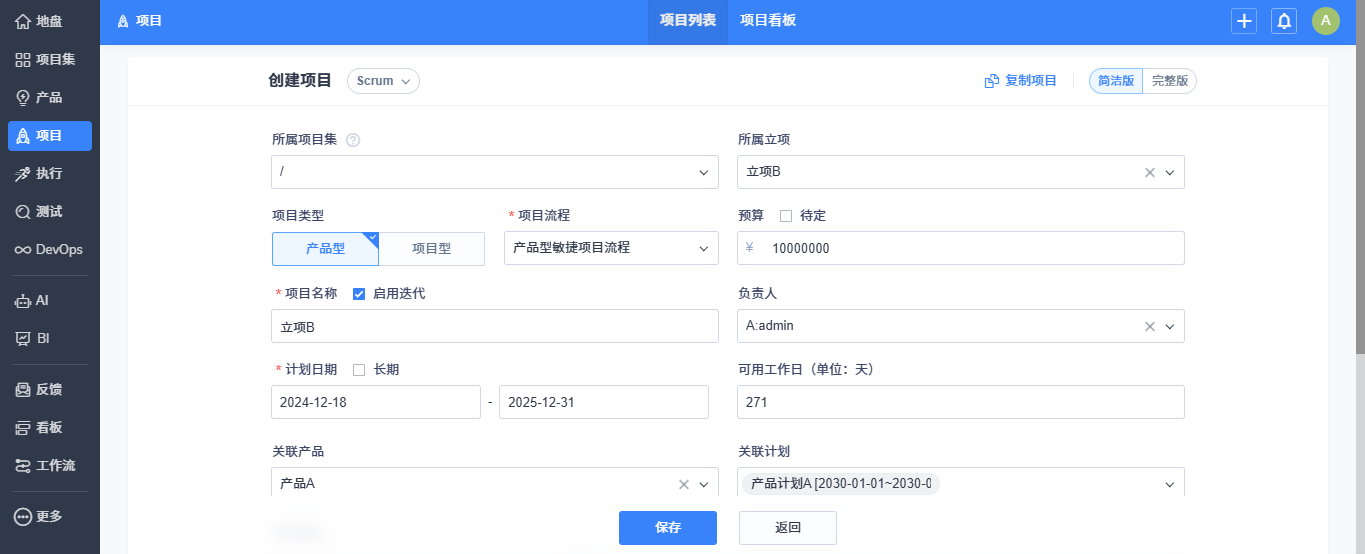Screen dimensions: 1365x554
Task: Expand the 所属立项 dropdown arrow
Action: 1170,172
